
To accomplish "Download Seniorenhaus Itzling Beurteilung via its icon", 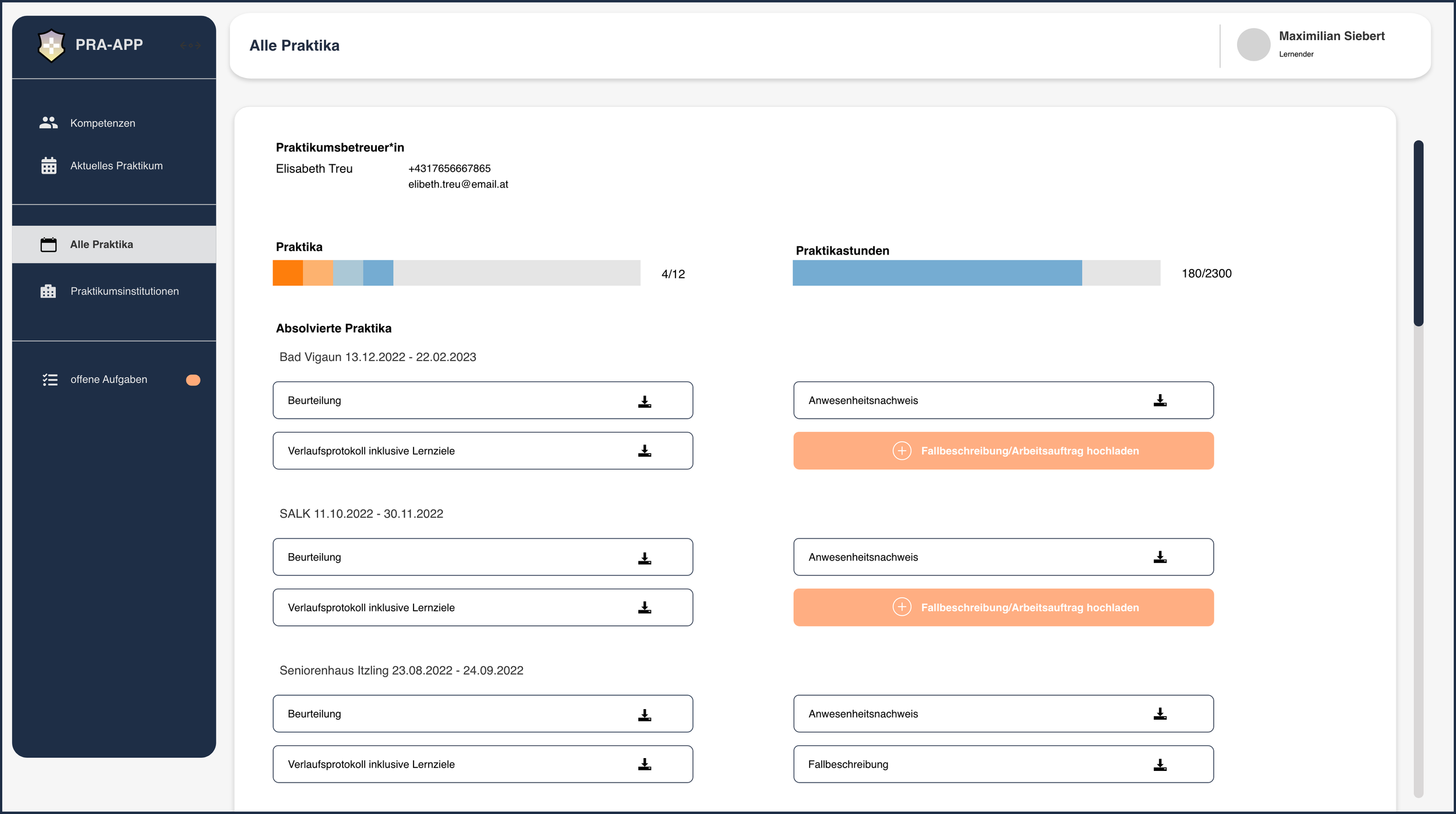I will 645,714.
